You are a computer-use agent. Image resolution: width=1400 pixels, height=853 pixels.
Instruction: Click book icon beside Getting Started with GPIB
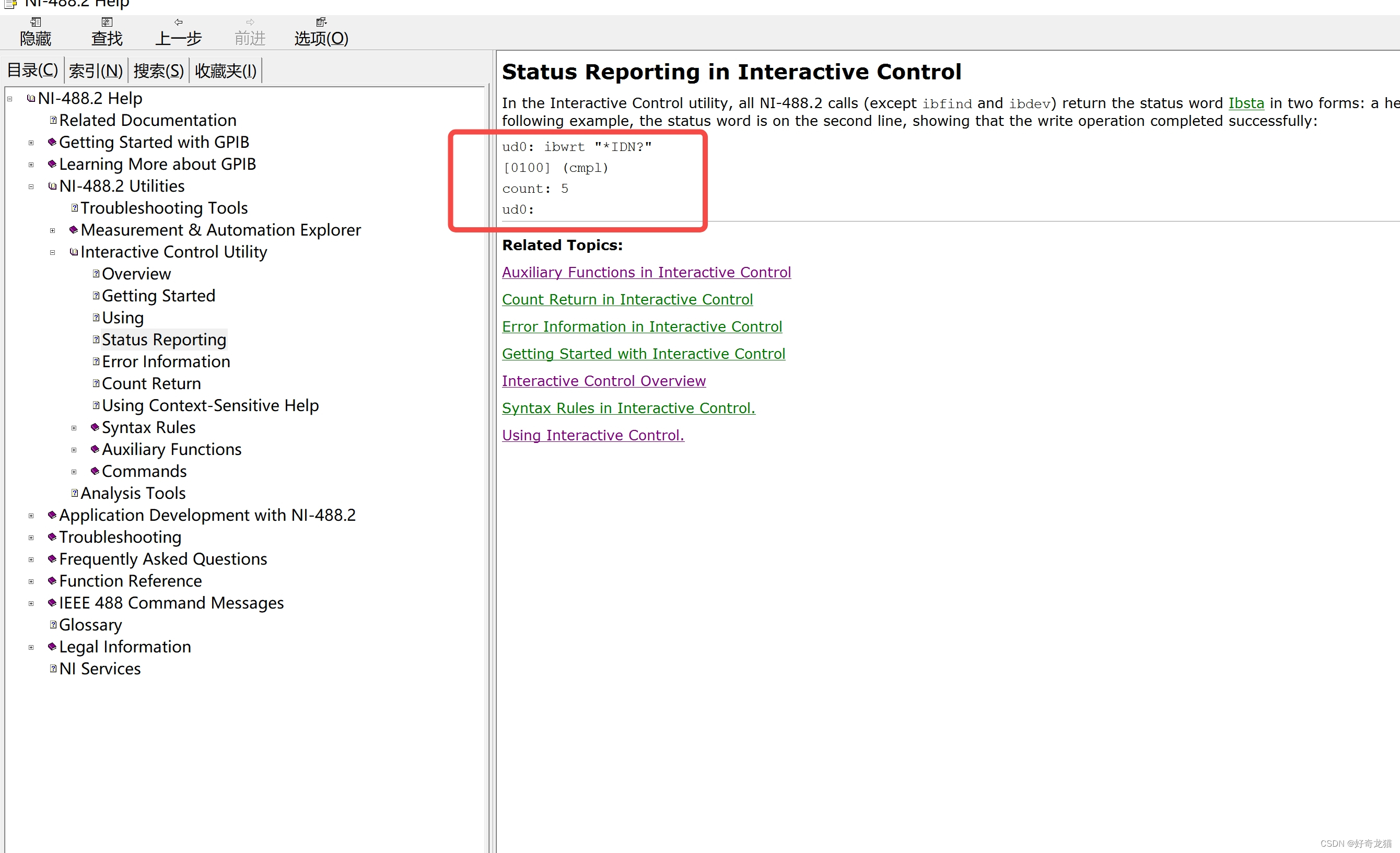(52, 142)
